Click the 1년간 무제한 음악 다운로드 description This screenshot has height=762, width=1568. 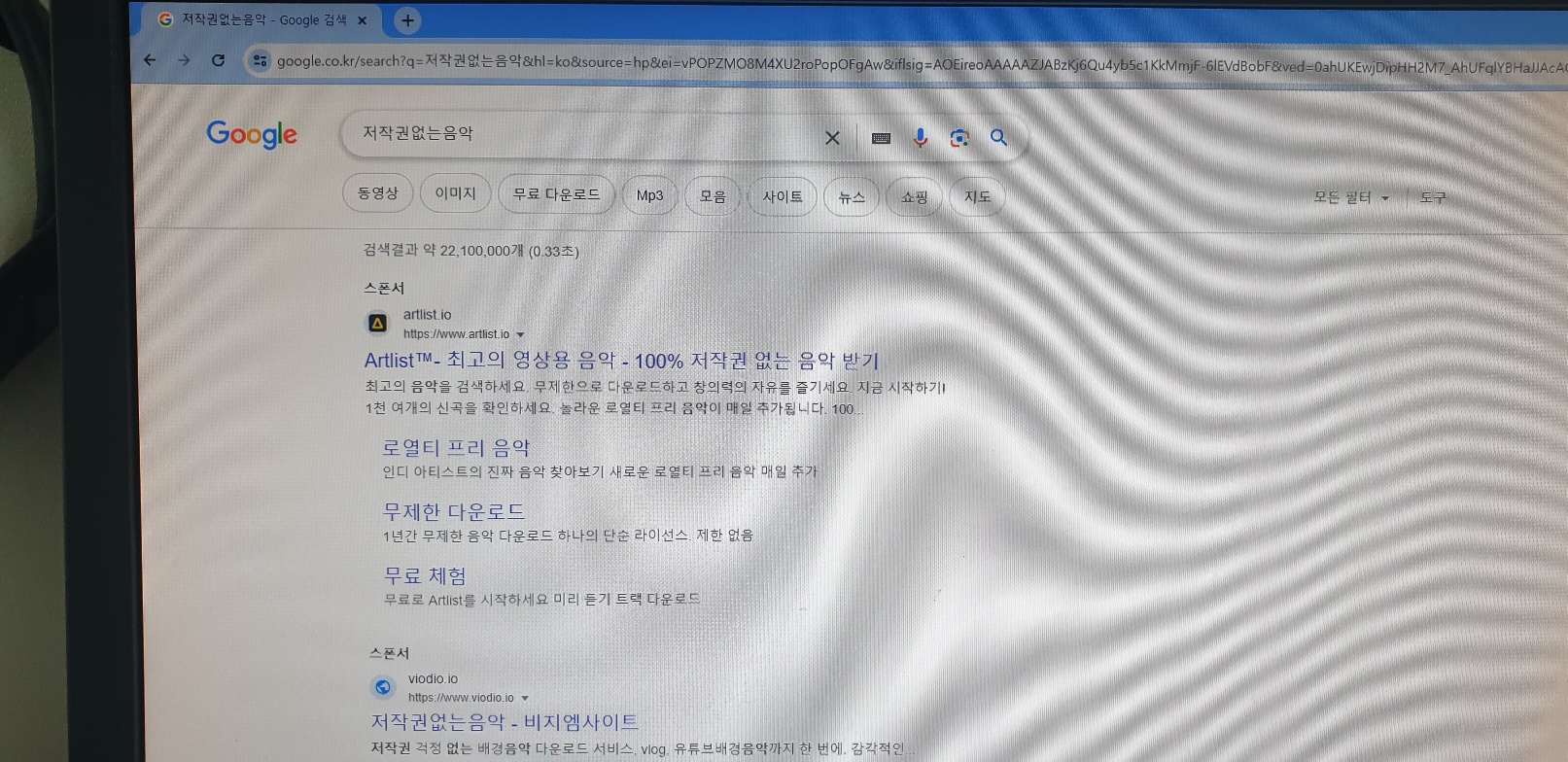tap(568, 536)
